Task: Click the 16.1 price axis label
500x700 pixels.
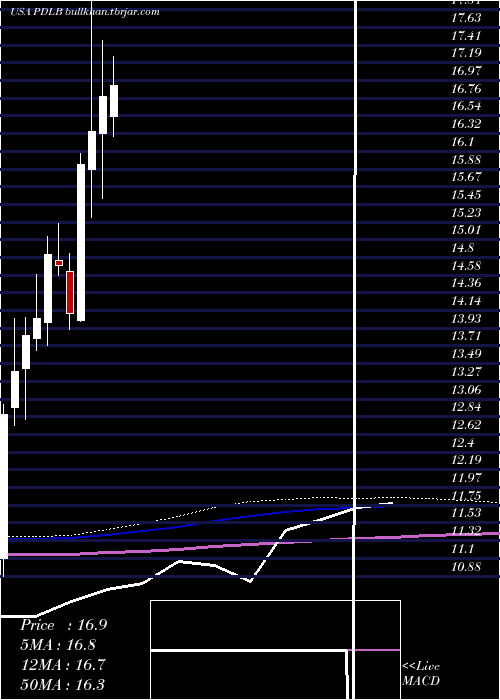Action: pos(462,142)
